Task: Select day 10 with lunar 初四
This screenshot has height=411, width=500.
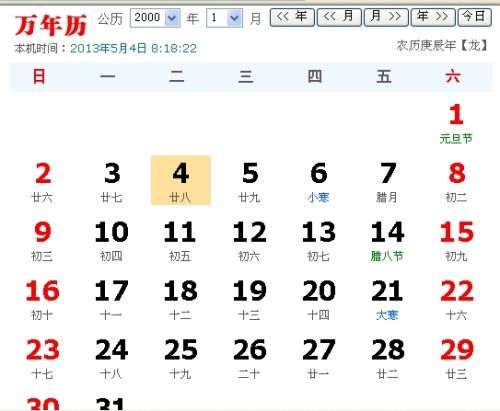Action: coord(112,241)
